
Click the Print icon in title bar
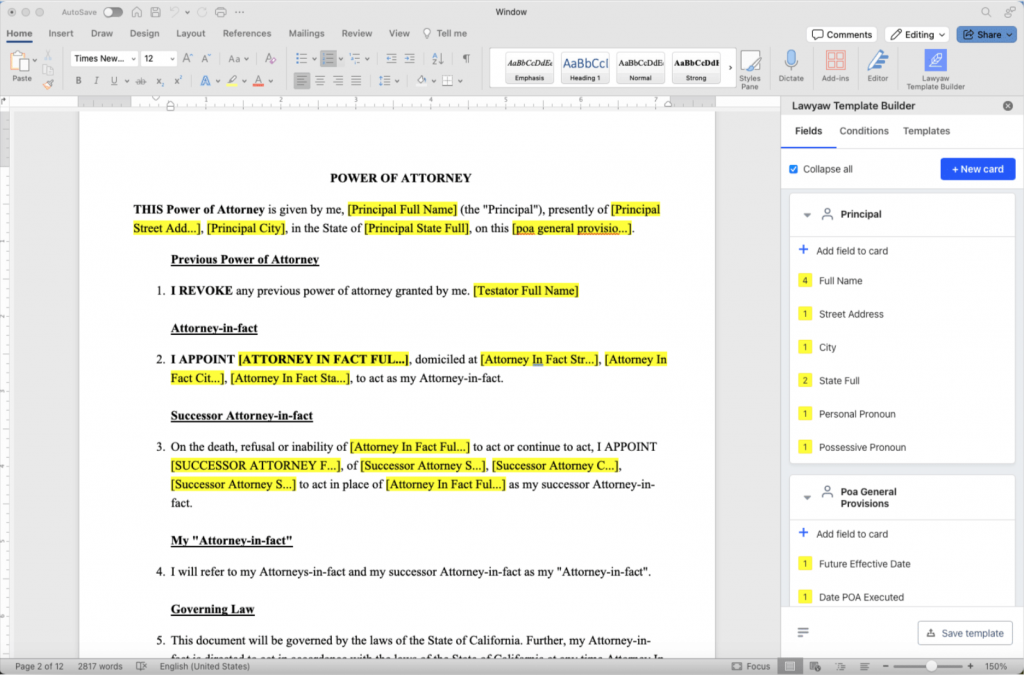point(221,12)
